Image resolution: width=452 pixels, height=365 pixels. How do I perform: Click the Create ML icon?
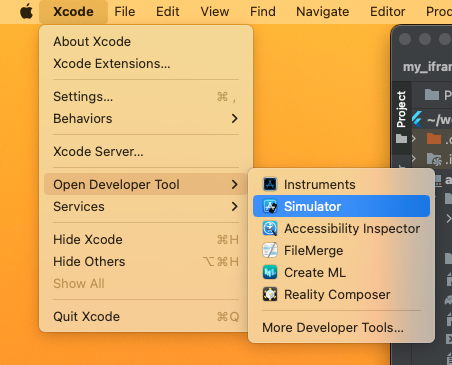(270, 272)
